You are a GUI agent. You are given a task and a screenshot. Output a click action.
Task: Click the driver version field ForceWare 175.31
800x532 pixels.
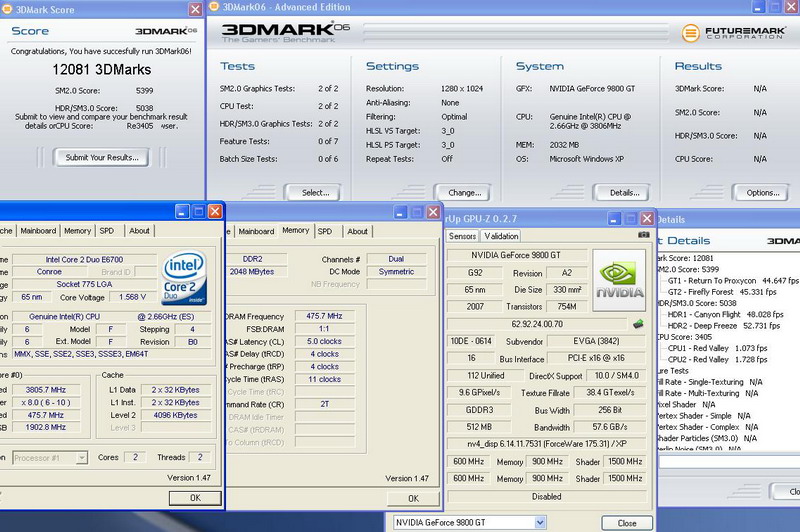546,444
